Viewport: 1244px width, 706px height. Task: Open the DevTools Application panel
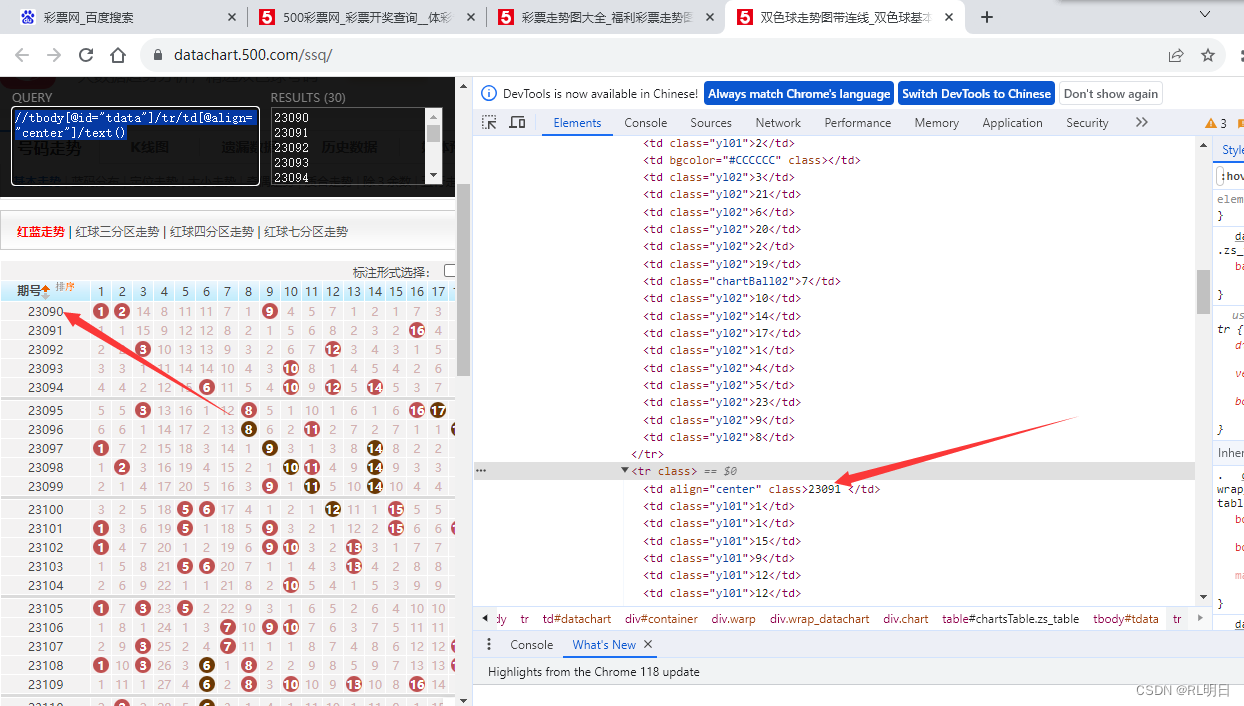coord(1012,123)
